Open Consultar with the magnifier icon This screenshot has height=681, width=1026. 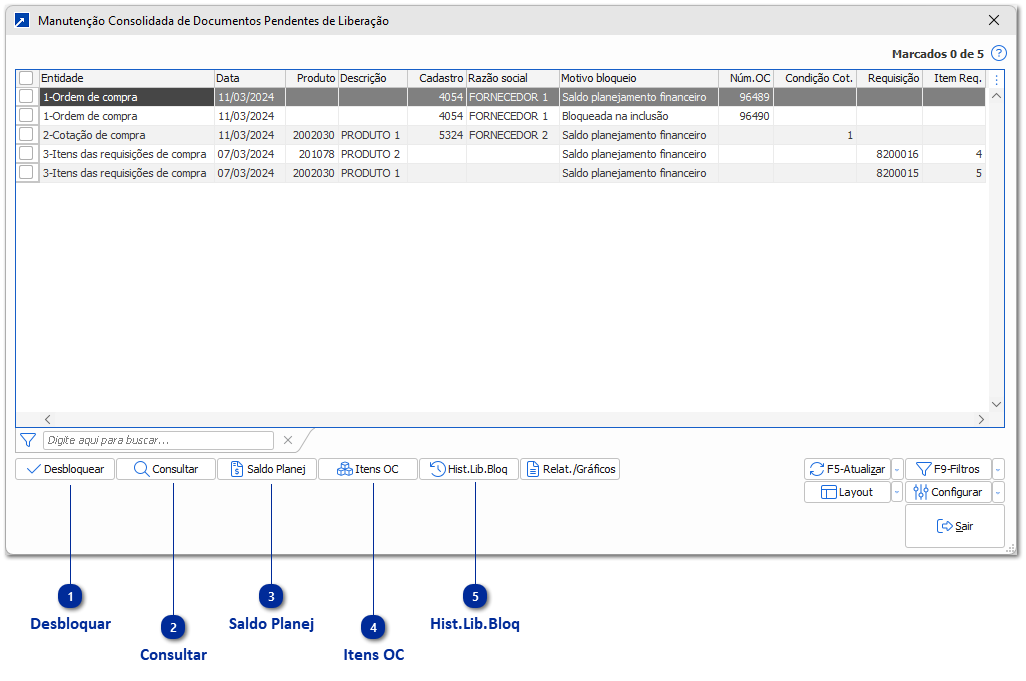tap(166, 469)
